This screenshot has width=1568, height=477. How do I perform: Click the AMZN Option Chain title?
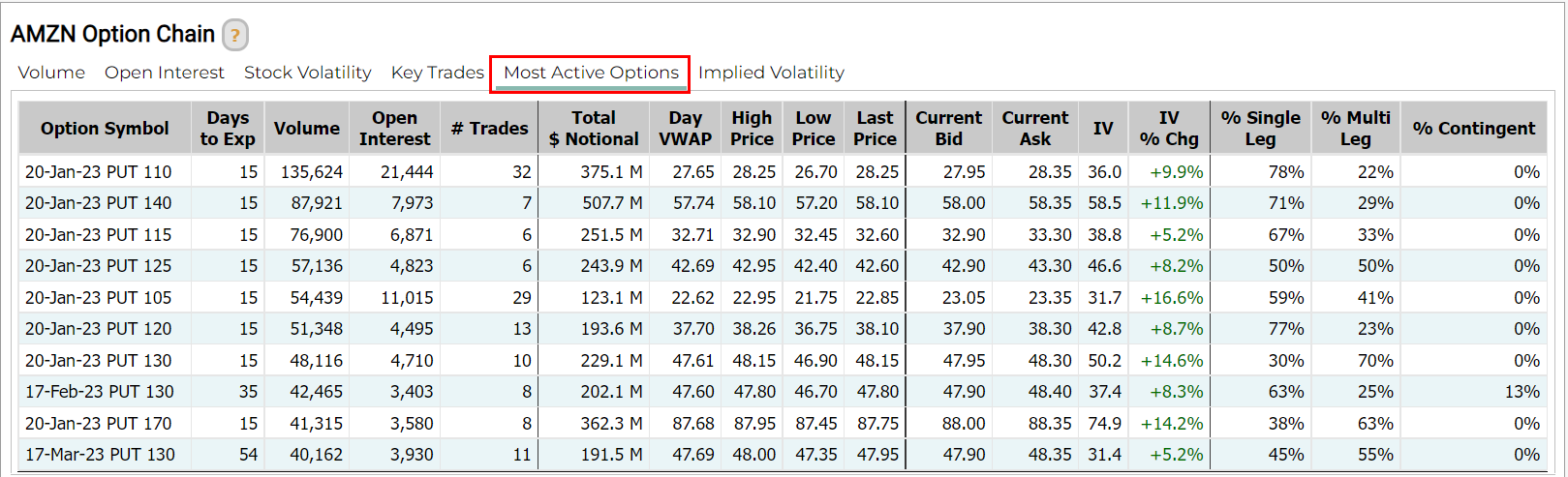[x=112, y=34]
